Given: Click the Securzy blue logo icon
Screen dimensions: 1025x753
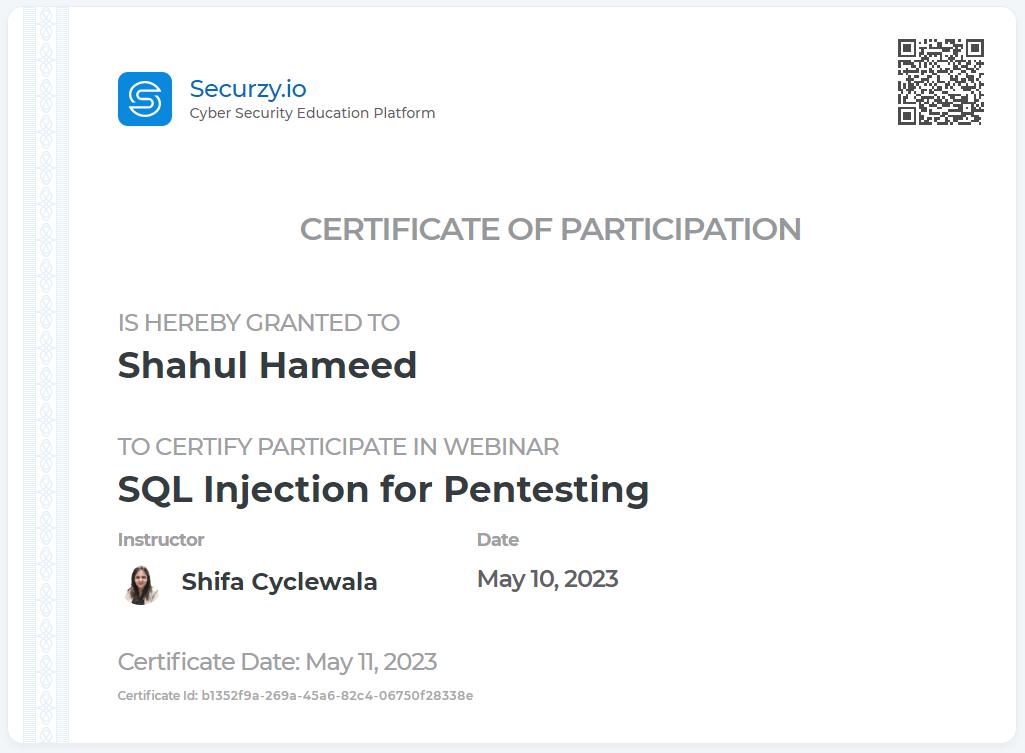Looking at the screenshot, I should tap(144, 99).
